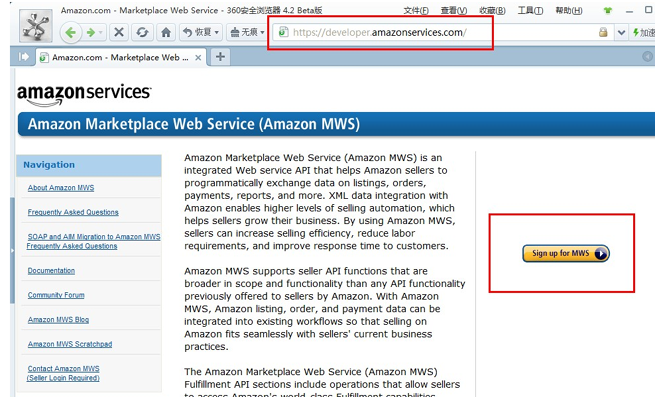This screenshot has width=655, height=397.
Task: Open the 查看(V) menu
Action: coord(454,10)
